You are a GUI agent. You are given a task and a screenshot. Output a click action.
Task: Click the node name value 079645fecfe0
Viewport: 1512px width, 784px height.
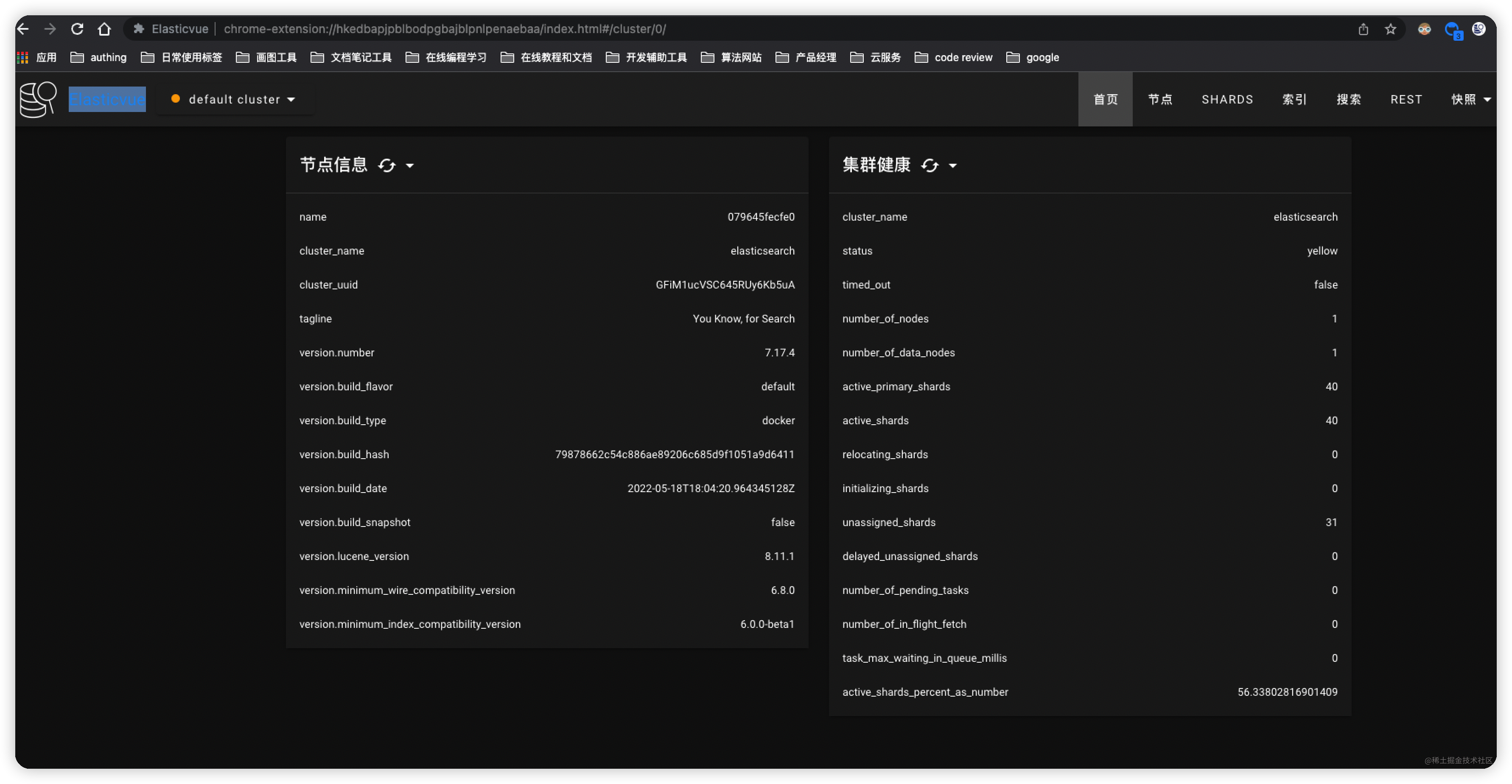[761, 217]
